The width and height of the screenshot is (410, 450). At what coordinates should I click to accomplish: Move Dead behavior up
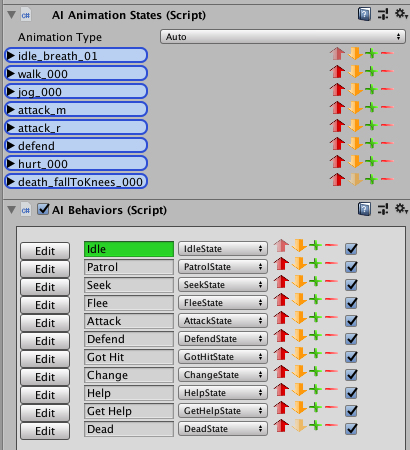point(281,426)
